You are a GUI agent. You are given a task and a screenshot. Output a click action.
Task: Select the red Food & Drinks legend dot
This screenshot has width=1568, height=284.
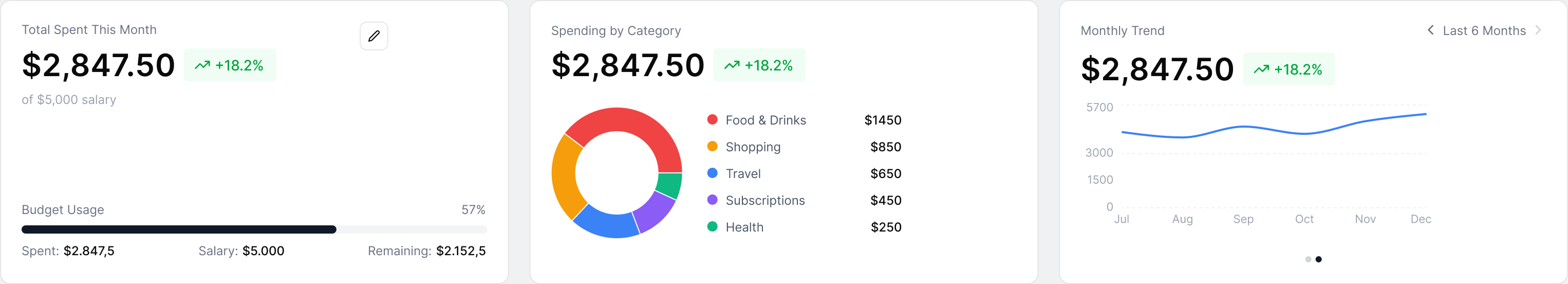[712, 119]
